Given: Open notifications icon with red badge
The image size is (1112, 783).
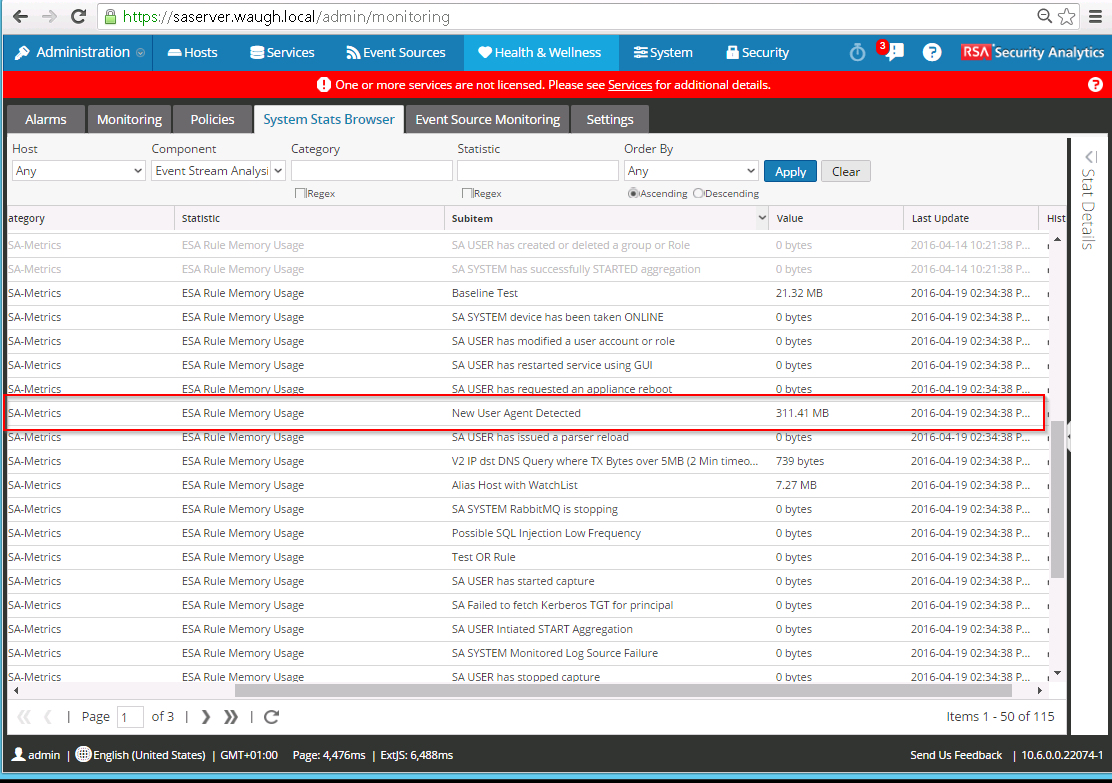Looking at the screenshot, I should [893, 53].
